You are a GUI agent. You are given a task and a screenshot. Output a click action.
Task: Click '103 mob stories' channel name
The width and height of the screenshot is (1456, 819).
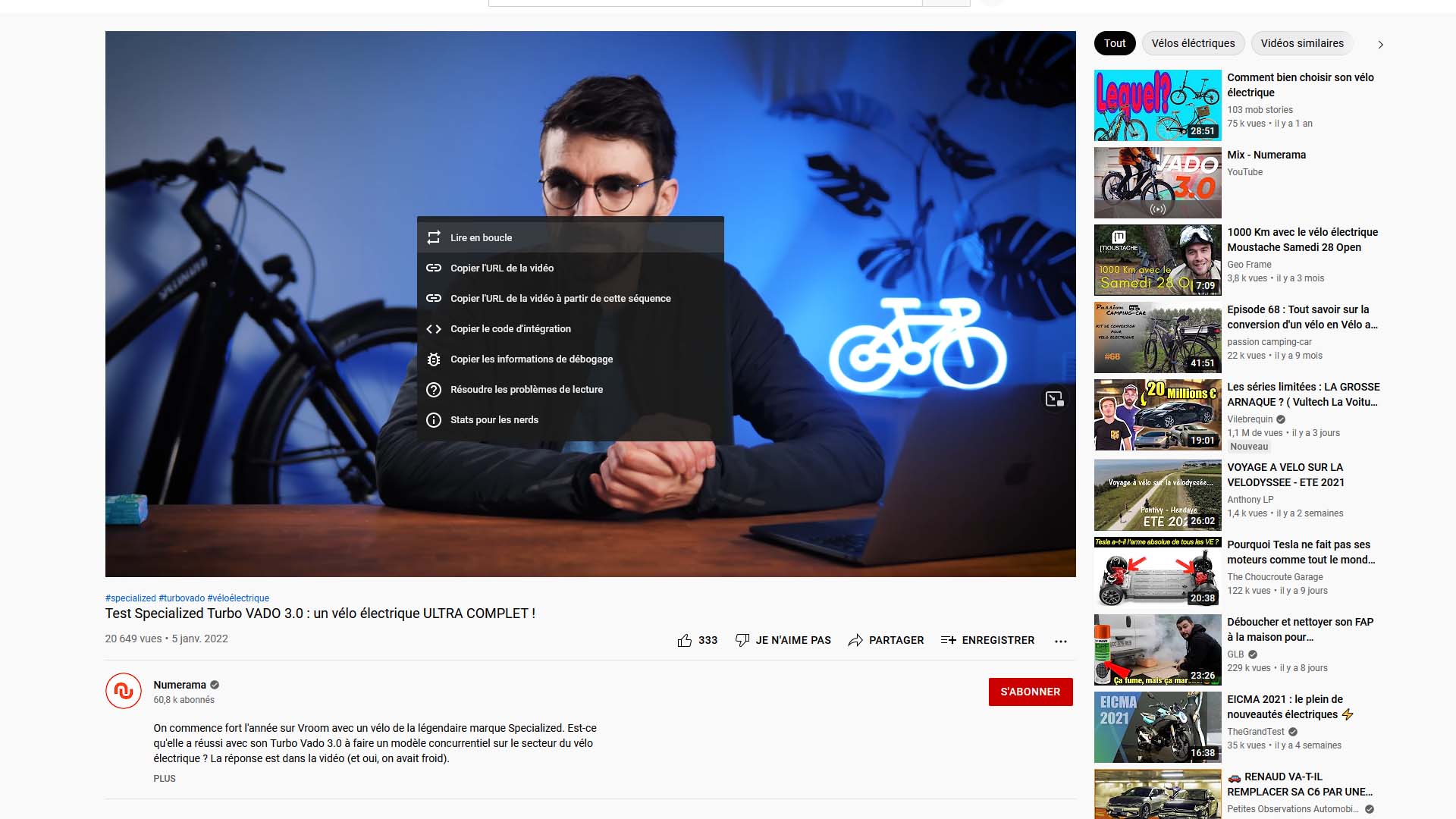[1260, 110]
